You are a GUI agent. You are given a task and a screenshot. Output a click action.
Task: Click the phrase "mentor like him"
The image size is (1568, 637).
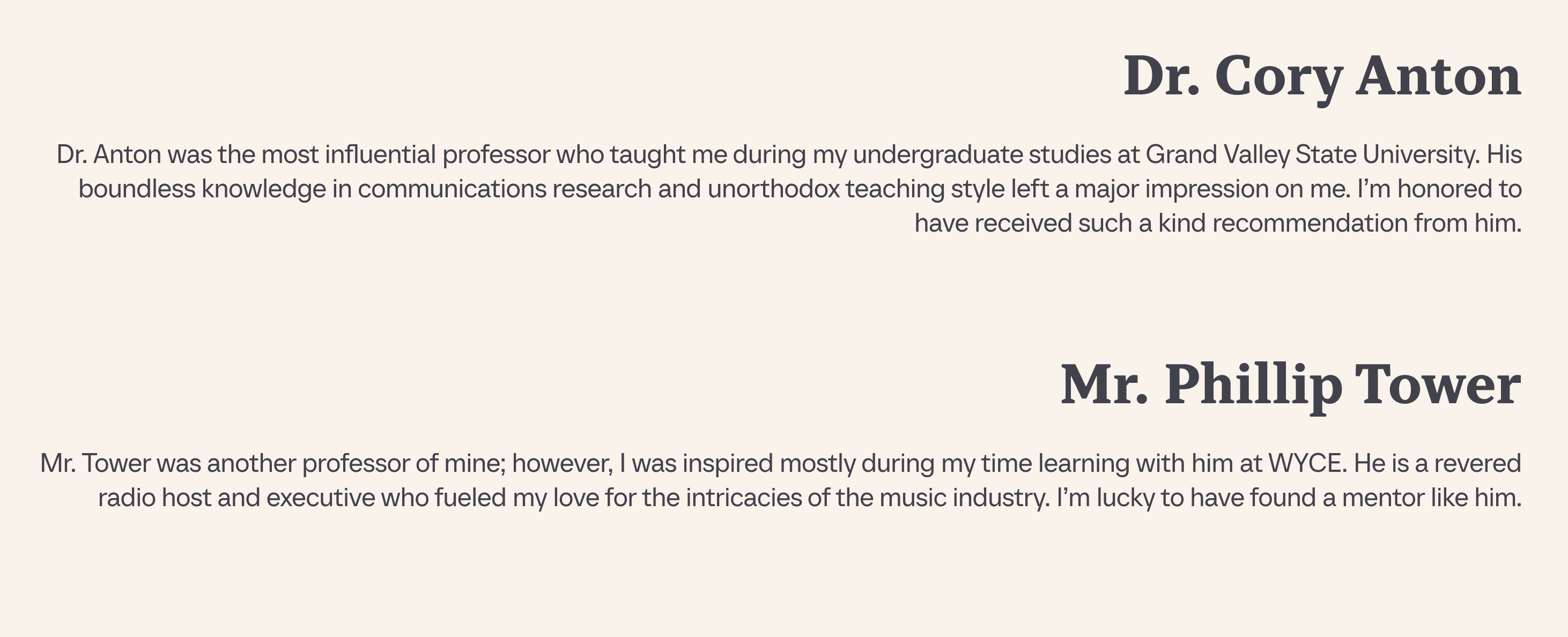pos(1431,498)
